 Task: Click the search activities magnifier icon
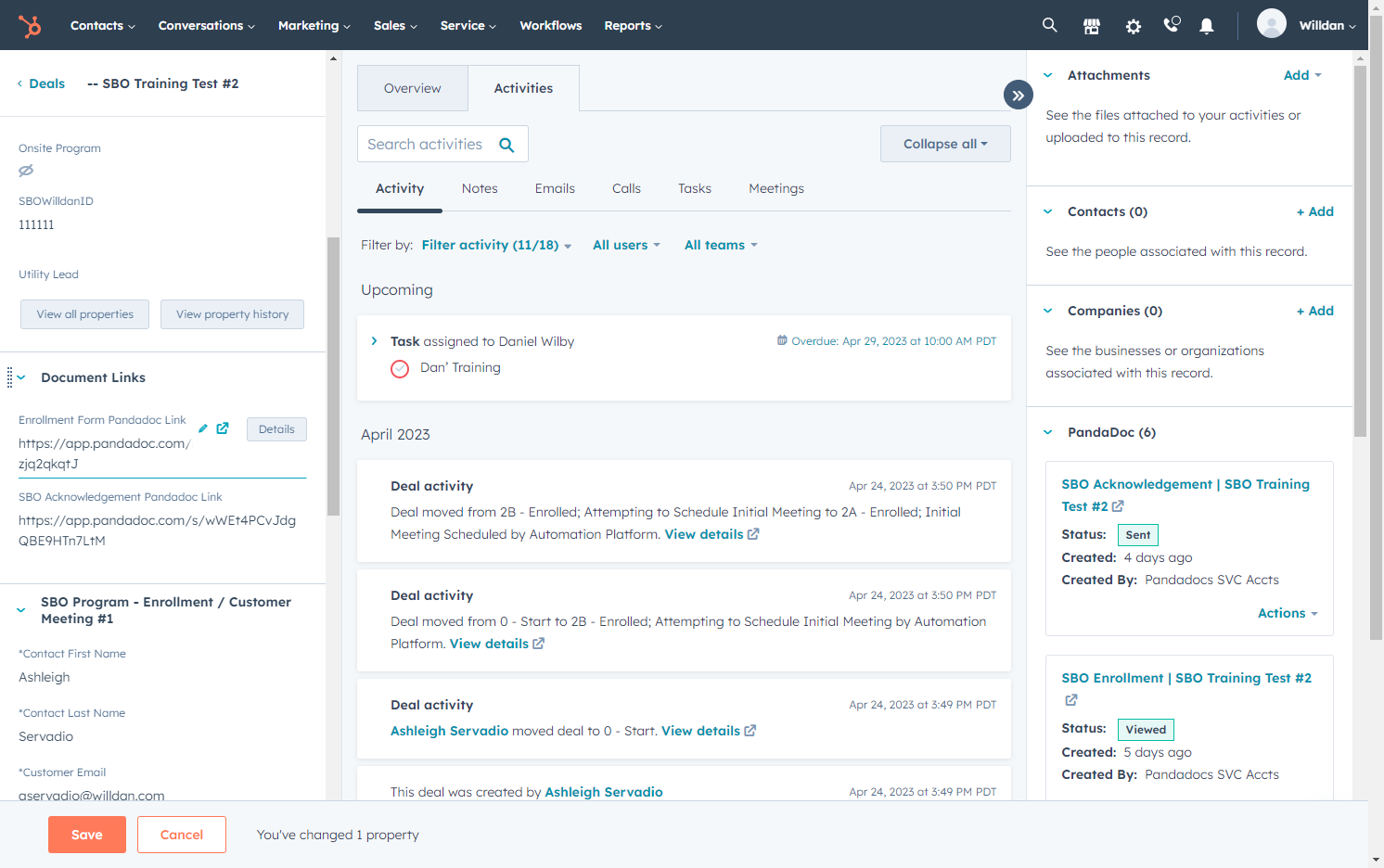click(x=506, y=145)
